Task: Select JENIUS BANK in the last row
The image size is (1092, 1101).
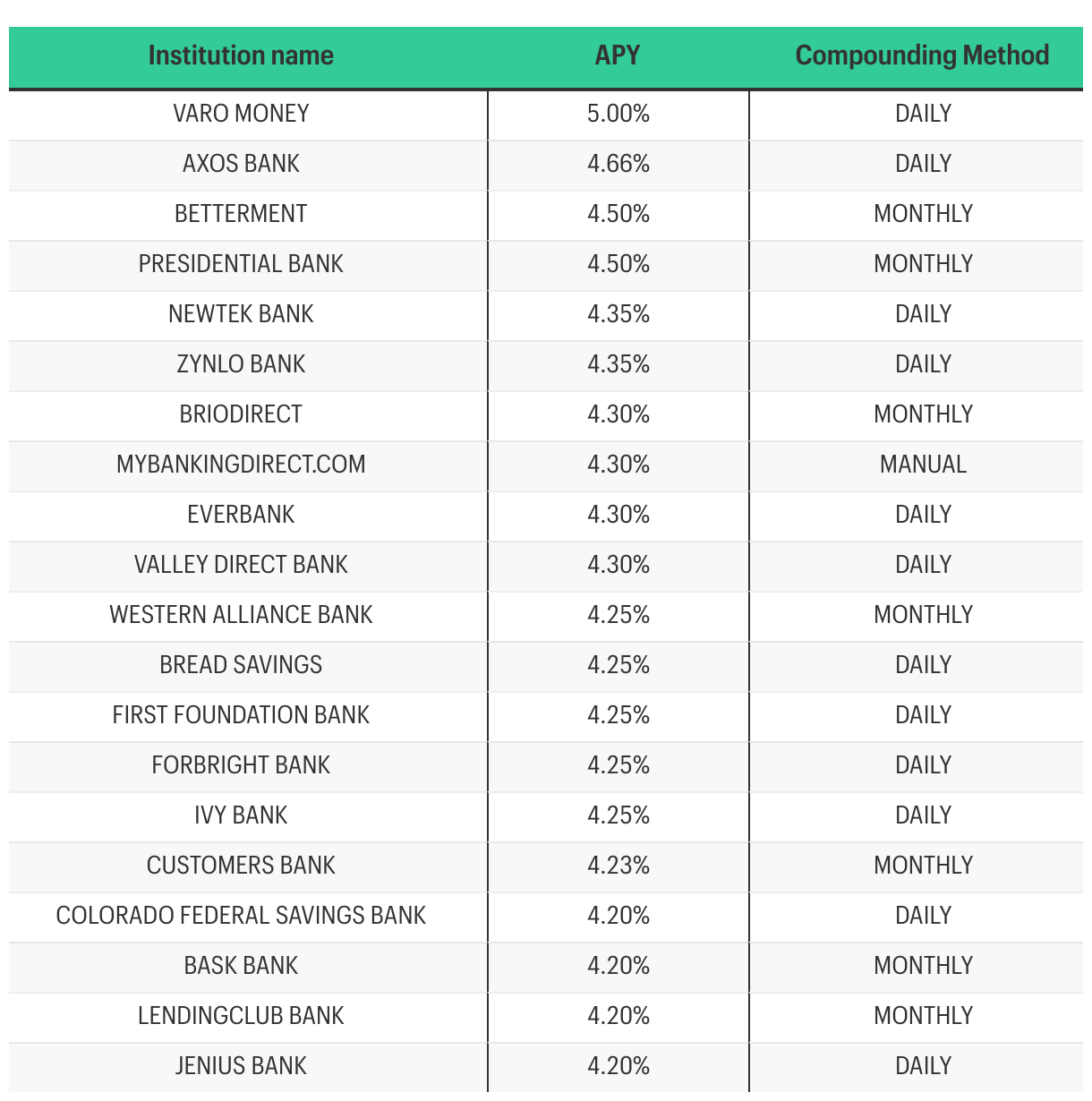Action: [241, 1066]
